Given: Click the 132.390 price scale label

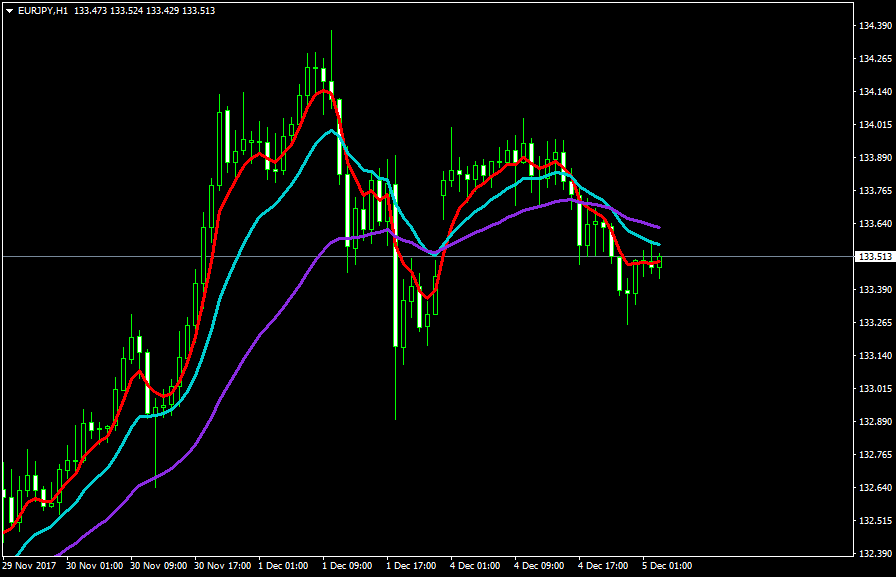Looking at the screenshot, I should tap(875, 554).
